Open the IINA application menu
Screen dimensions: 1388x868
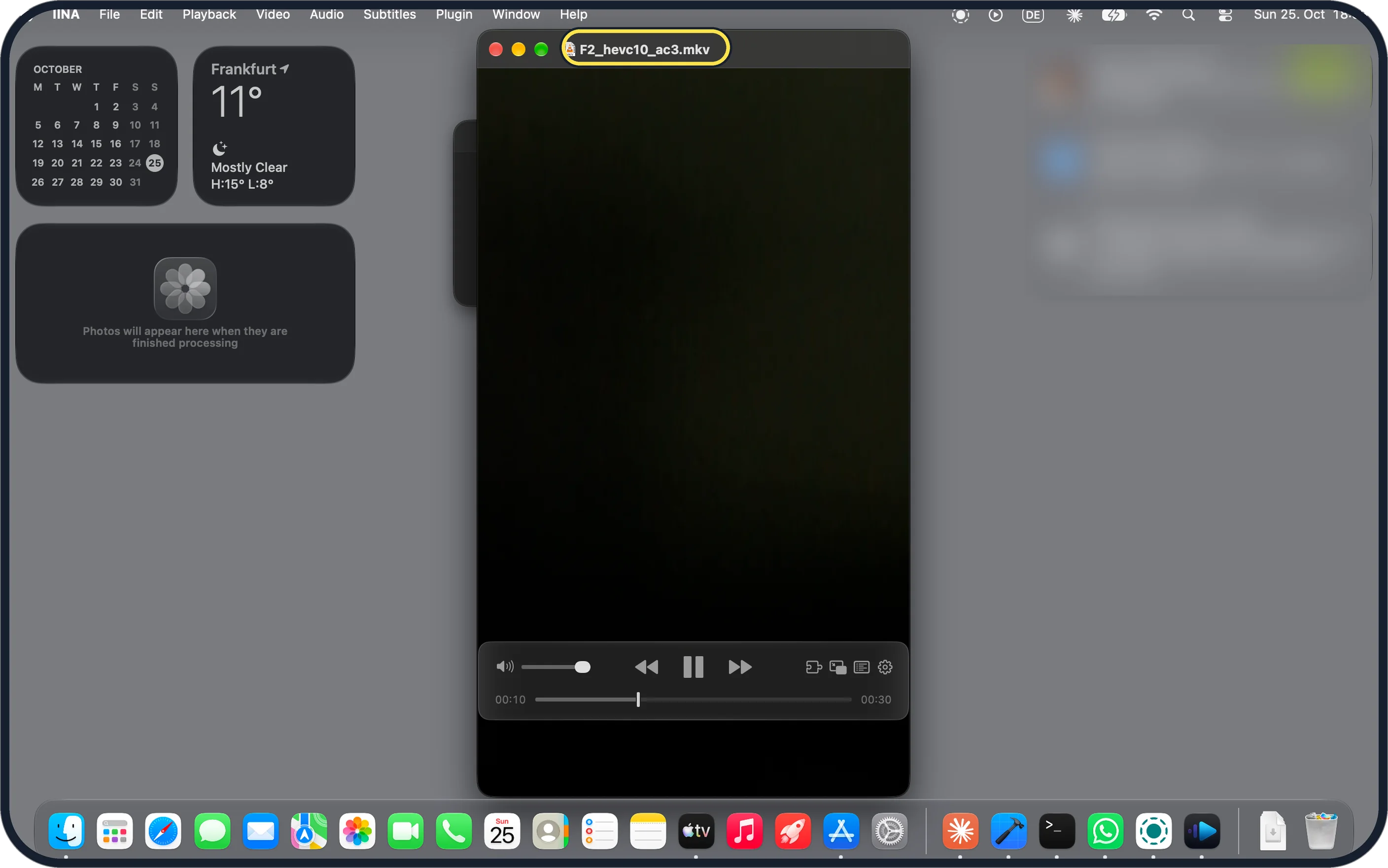pos(66,14)
